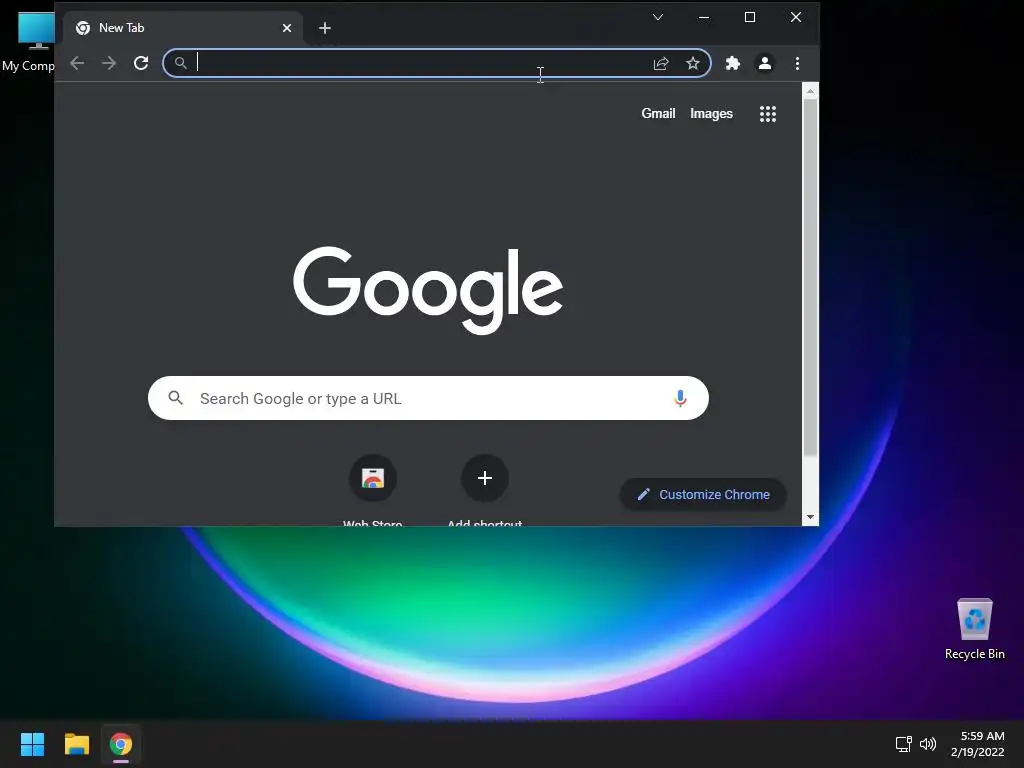This screenshot has height=768, width=1024.
Task: Select the My Computer desktop icon
Action: coord(28,42)
